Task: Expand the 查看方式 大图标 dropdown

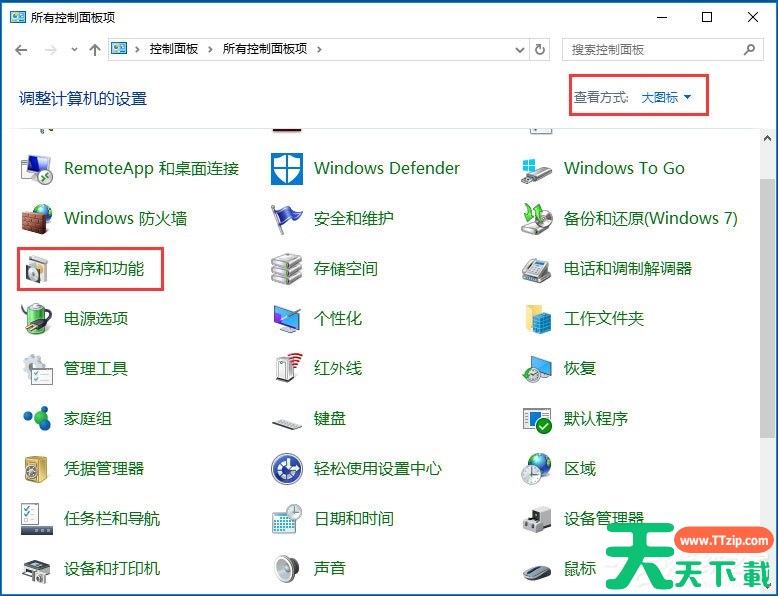Action: click(x=666, y=97)
